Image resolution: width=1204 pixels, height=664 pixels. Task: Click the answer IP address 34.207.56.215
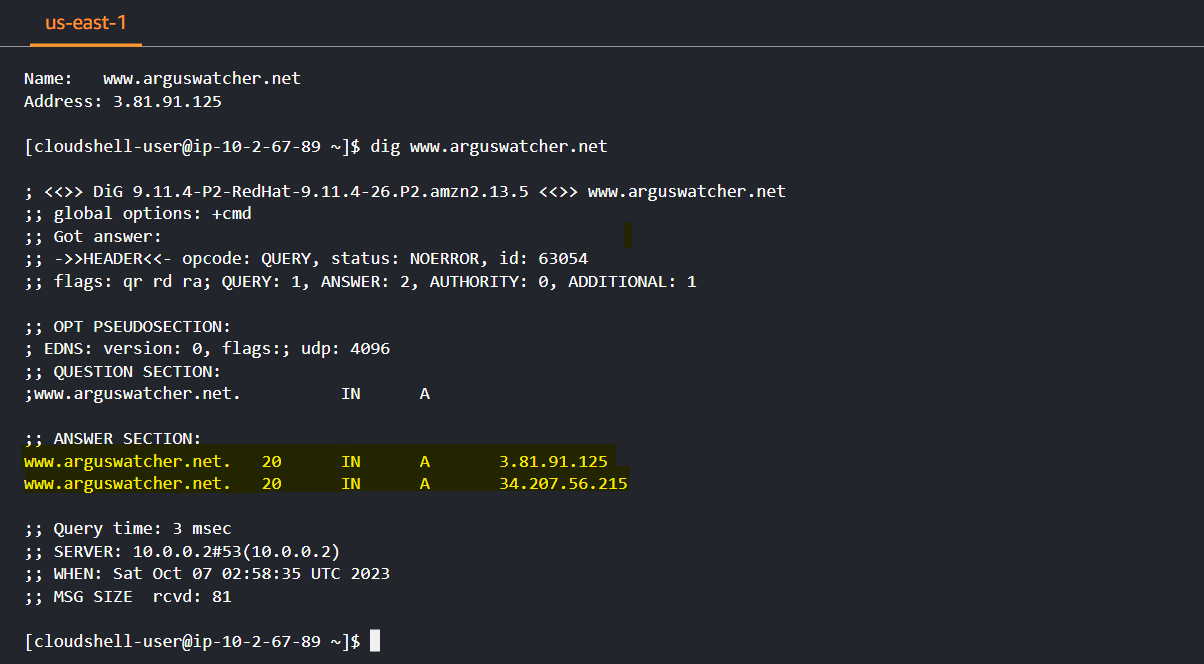(563, 484)
